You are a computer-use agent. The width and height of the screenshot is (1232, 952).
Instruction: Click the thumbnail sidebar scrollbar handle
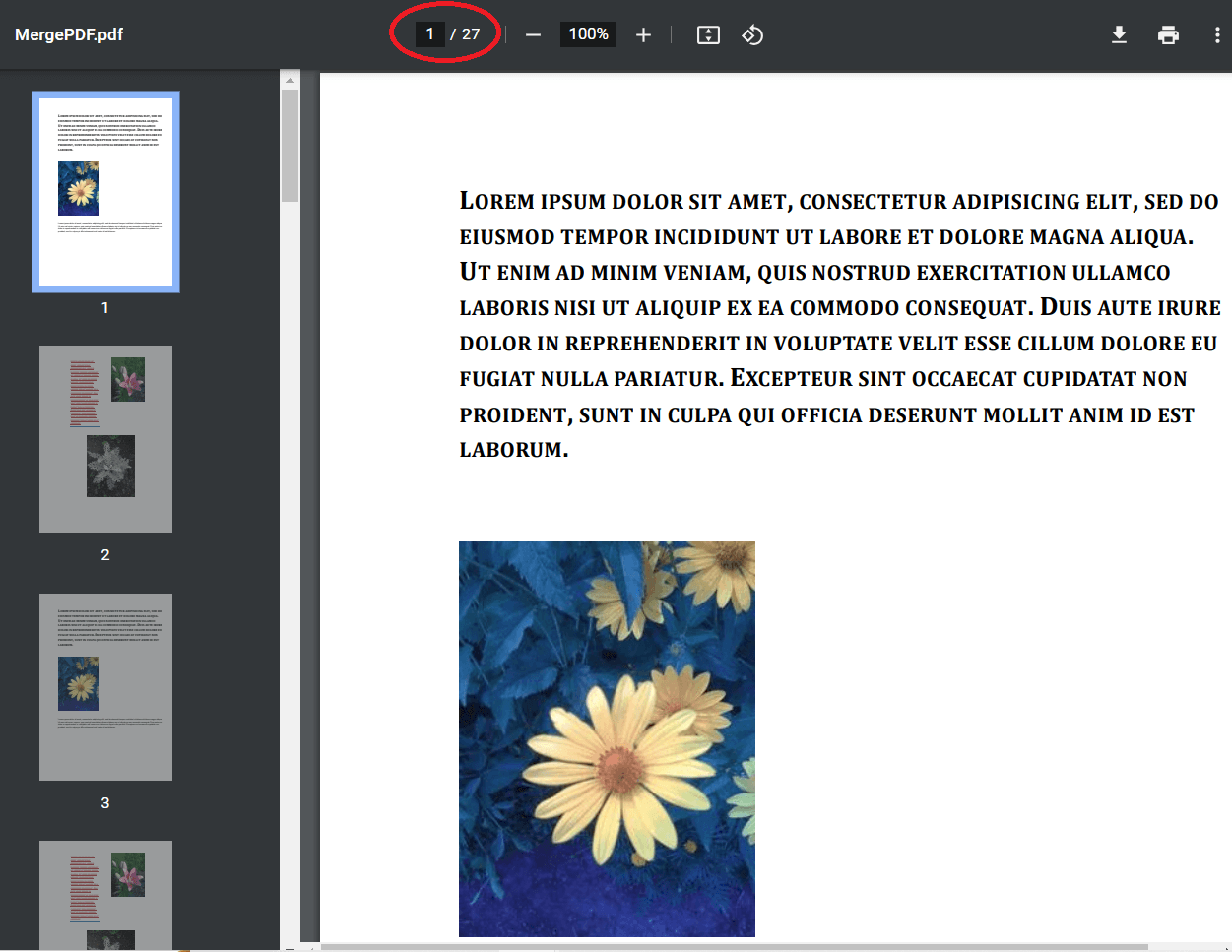click(290, 146)
